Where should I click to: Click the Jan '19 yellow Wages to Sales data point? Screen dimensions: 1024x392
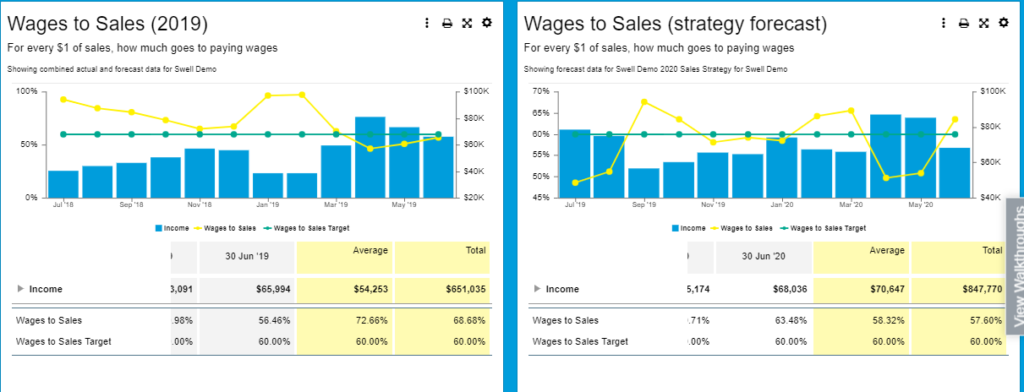[268, 95]
